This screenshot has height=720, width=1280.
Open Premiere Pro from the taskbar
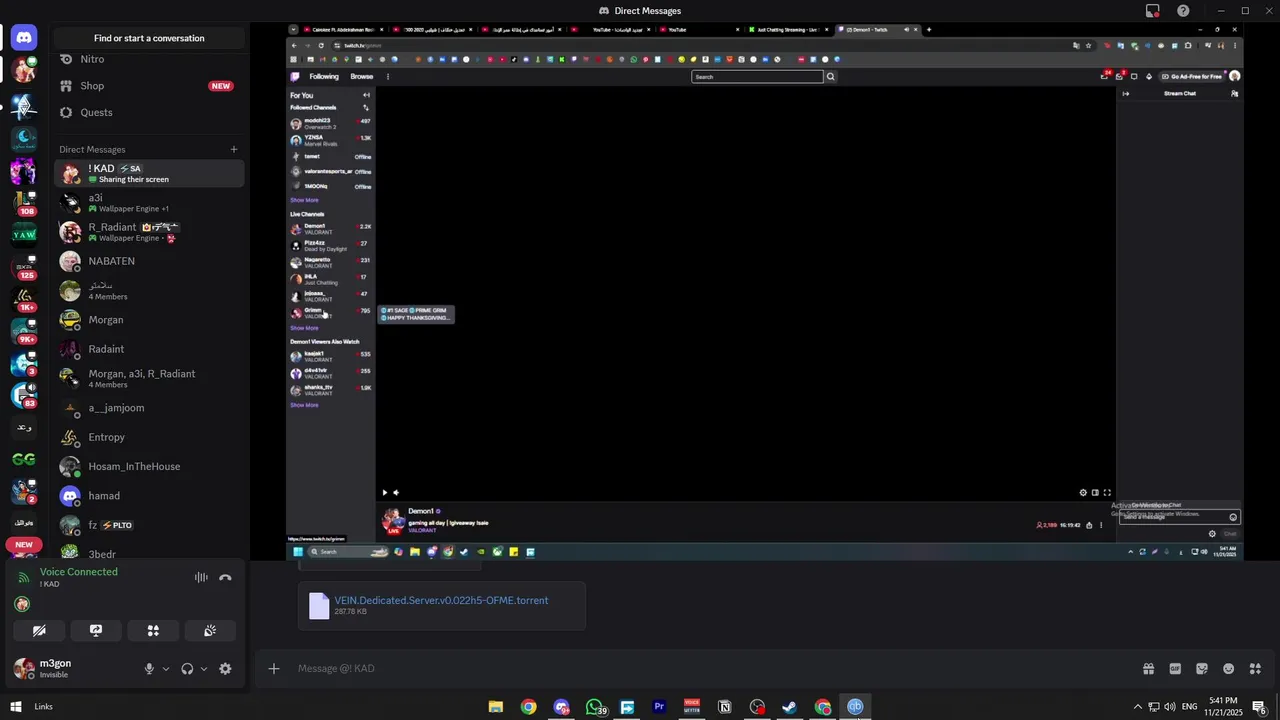[659, 707]
